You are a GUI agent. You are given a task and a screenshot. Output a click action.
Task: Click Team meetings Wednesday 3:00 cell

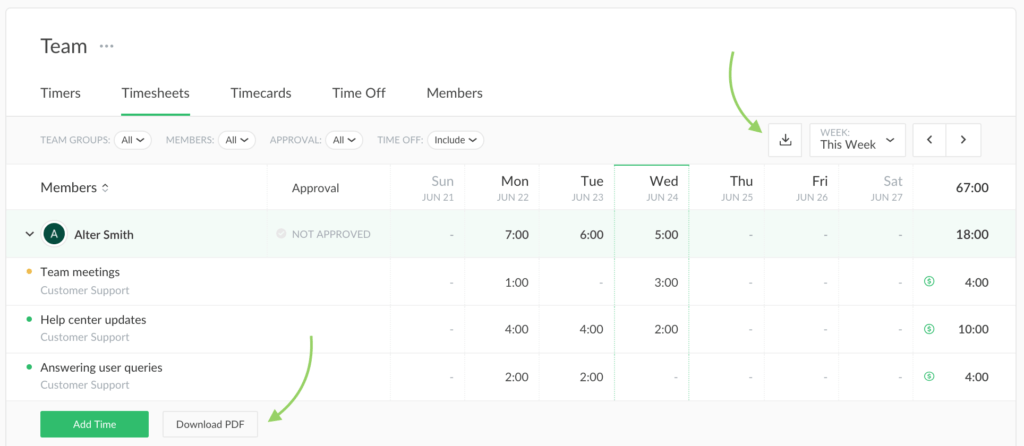(x=666, y=283)
